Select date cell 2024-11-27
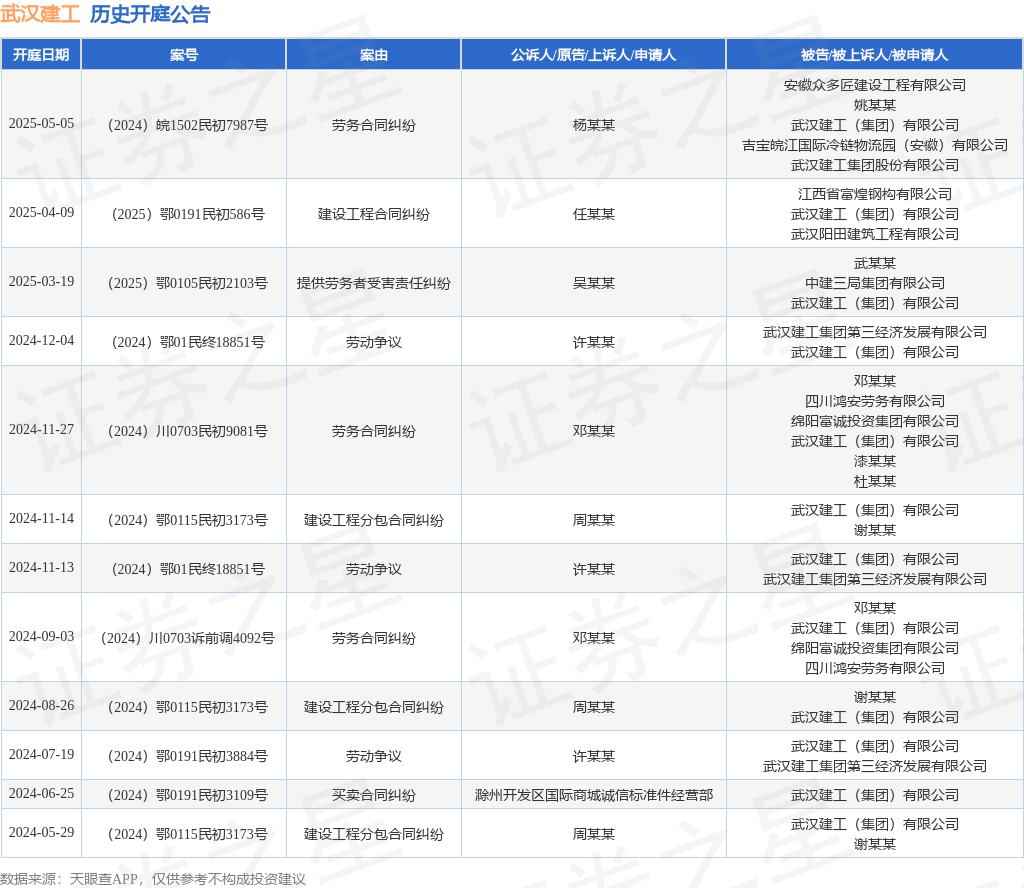Image resolution: width=1024 pixels, height=888 pixels. (41, 429)
